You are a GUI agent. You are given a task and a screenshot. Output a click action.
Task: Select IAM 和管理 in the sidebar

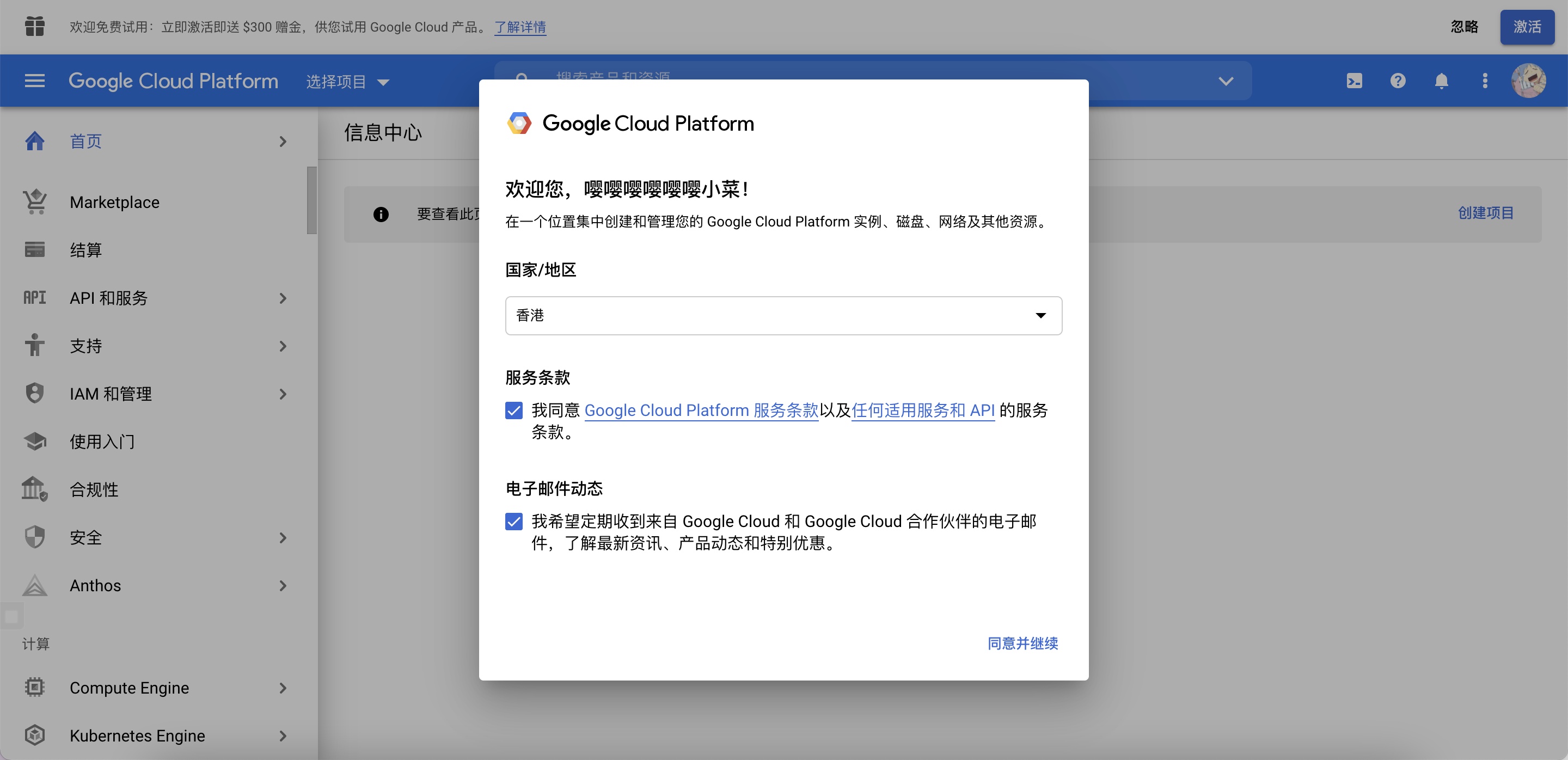[111, 394]
